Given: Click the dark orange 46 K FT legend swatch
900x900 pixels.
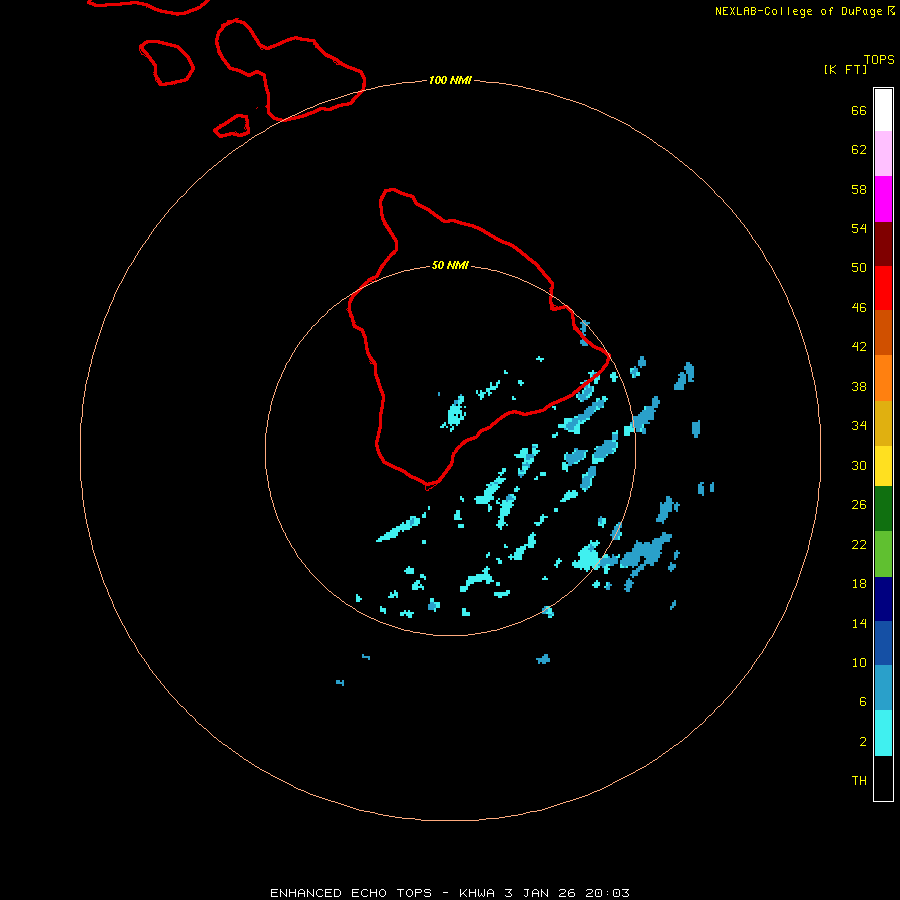Looking at the screenshot, I should (x=883, y=333).
